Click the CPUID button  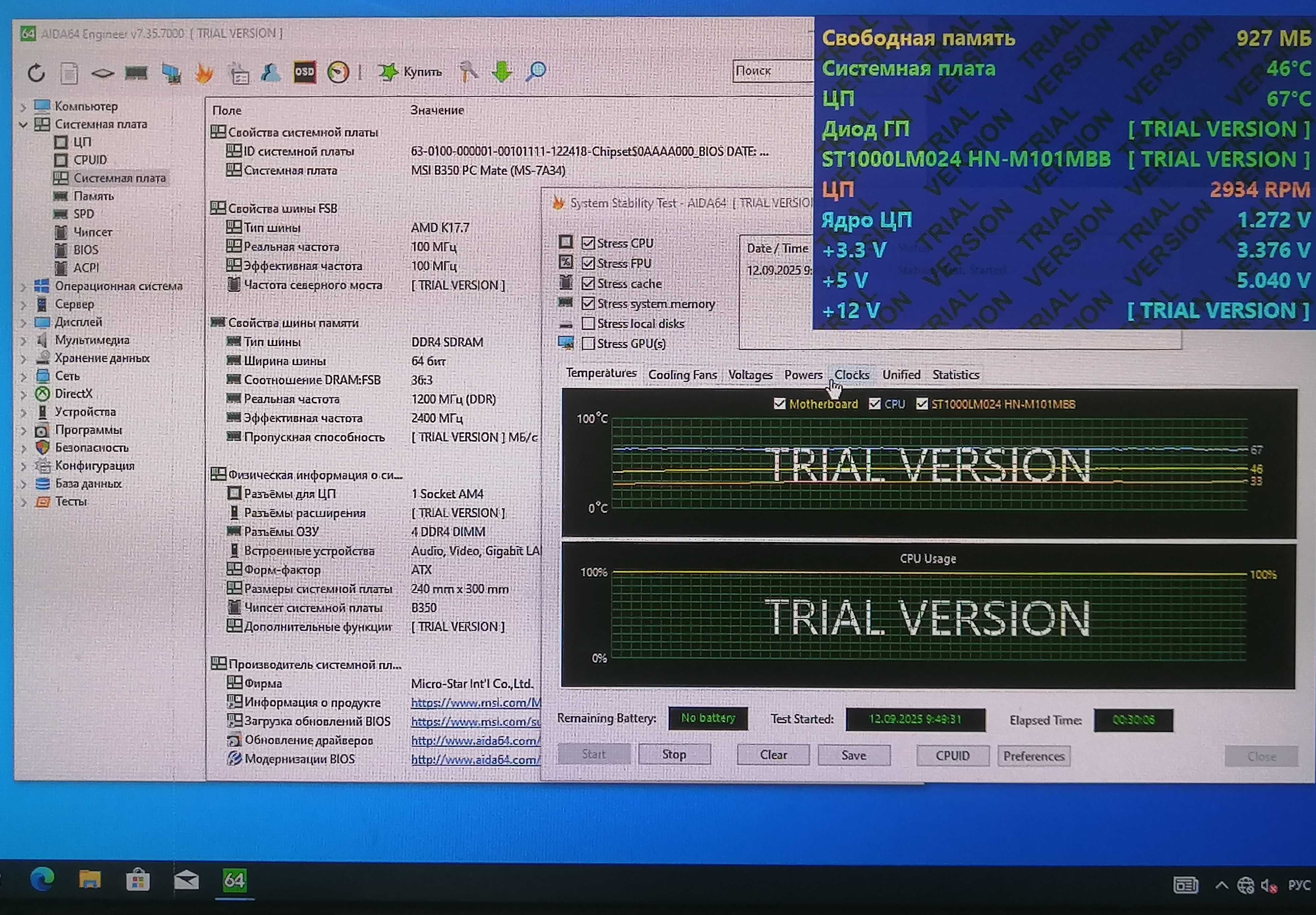pos(953,756)
